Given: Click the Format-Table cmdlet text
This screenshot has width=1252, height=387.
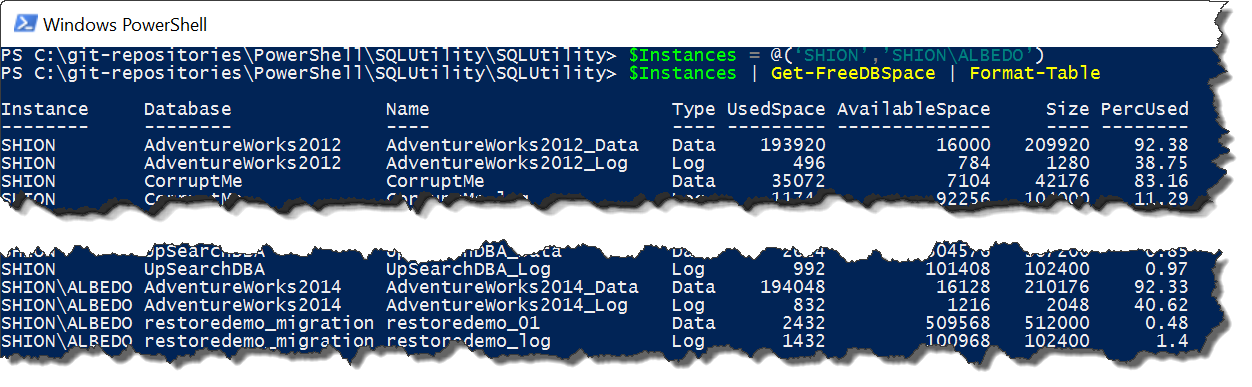Looking at the screenshot, I should [x=1035, y=73].
